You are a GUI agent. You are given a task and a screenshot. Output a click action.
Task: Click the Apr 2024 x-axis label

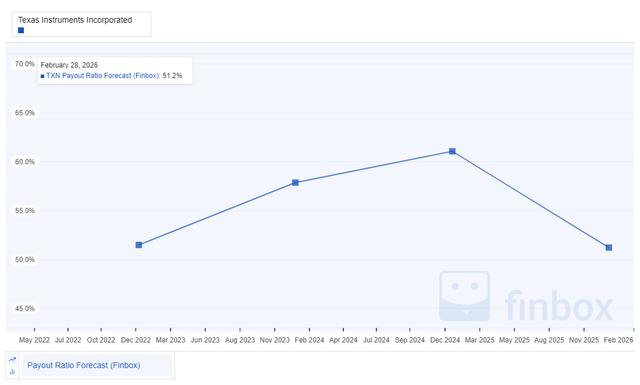click(343, 340)
